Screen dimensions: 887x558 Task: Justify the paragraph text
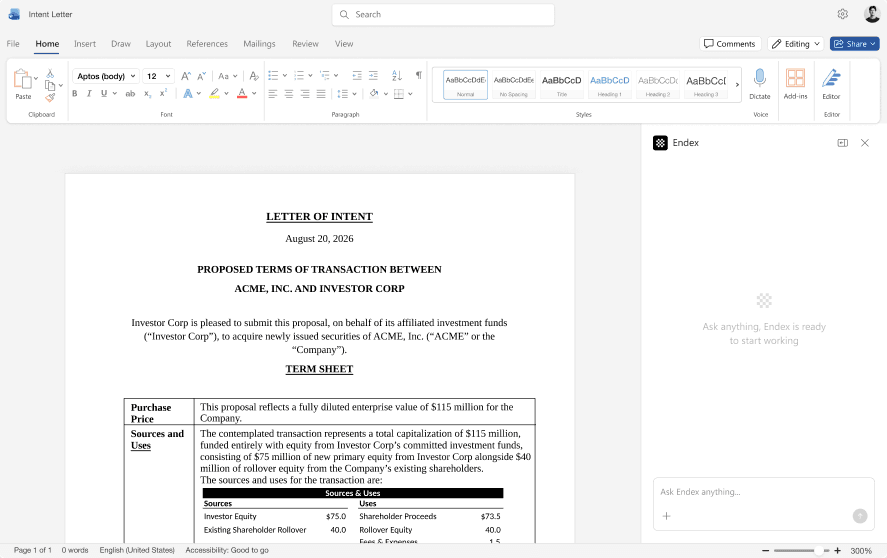tap(321, 94)
